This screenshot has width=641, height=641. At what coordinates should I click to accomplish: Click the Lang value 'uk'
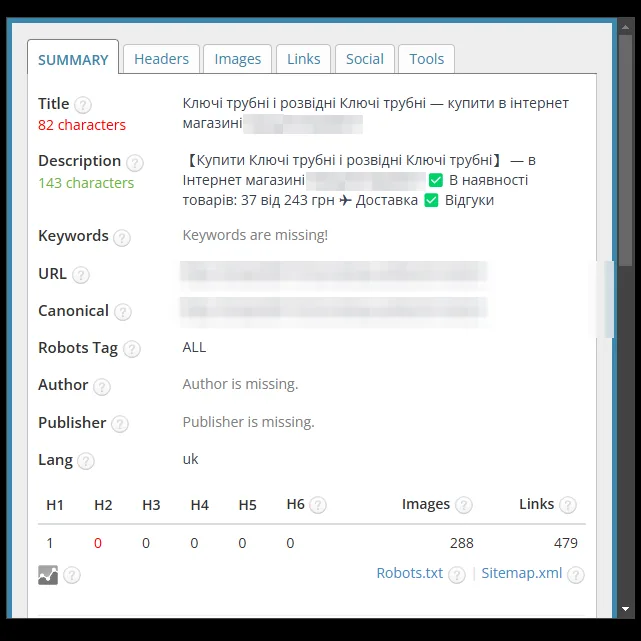pyautogui.click(x=191, y=459)
